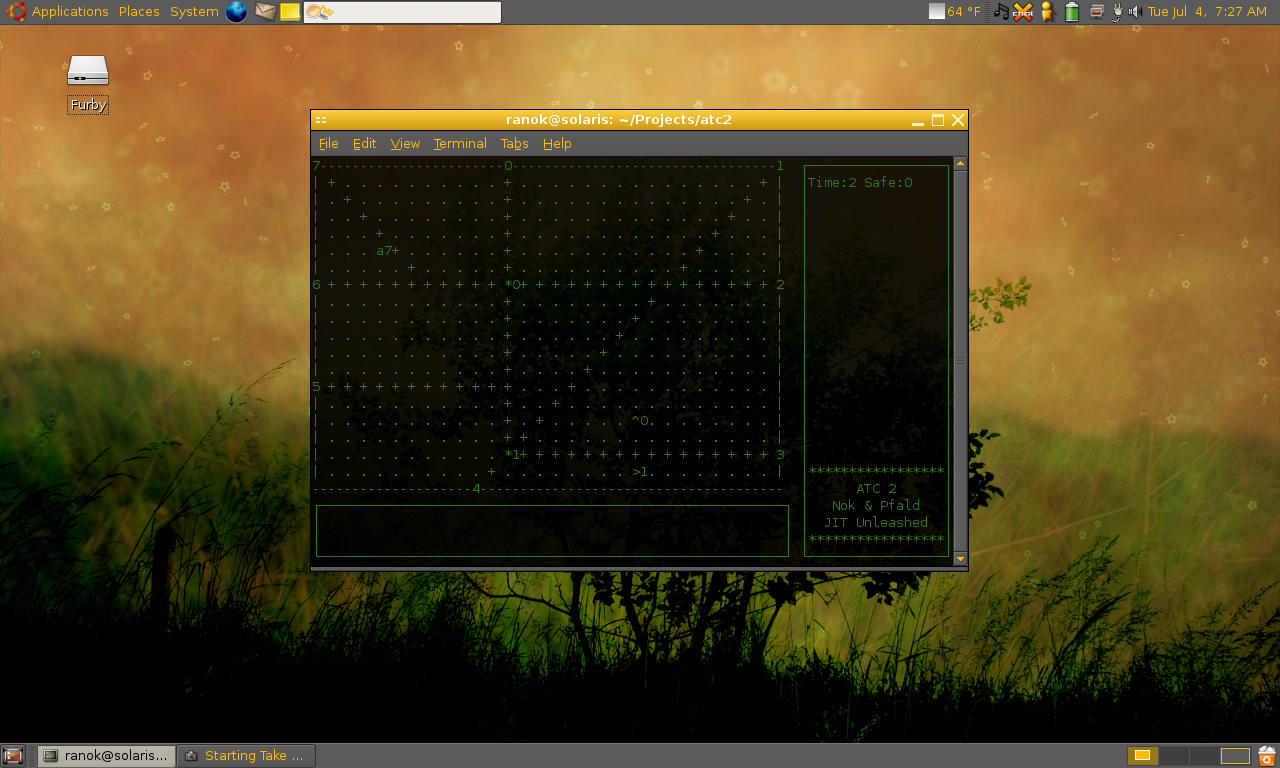Close the terminal window
1280x768 pixels.
point(958,120)
